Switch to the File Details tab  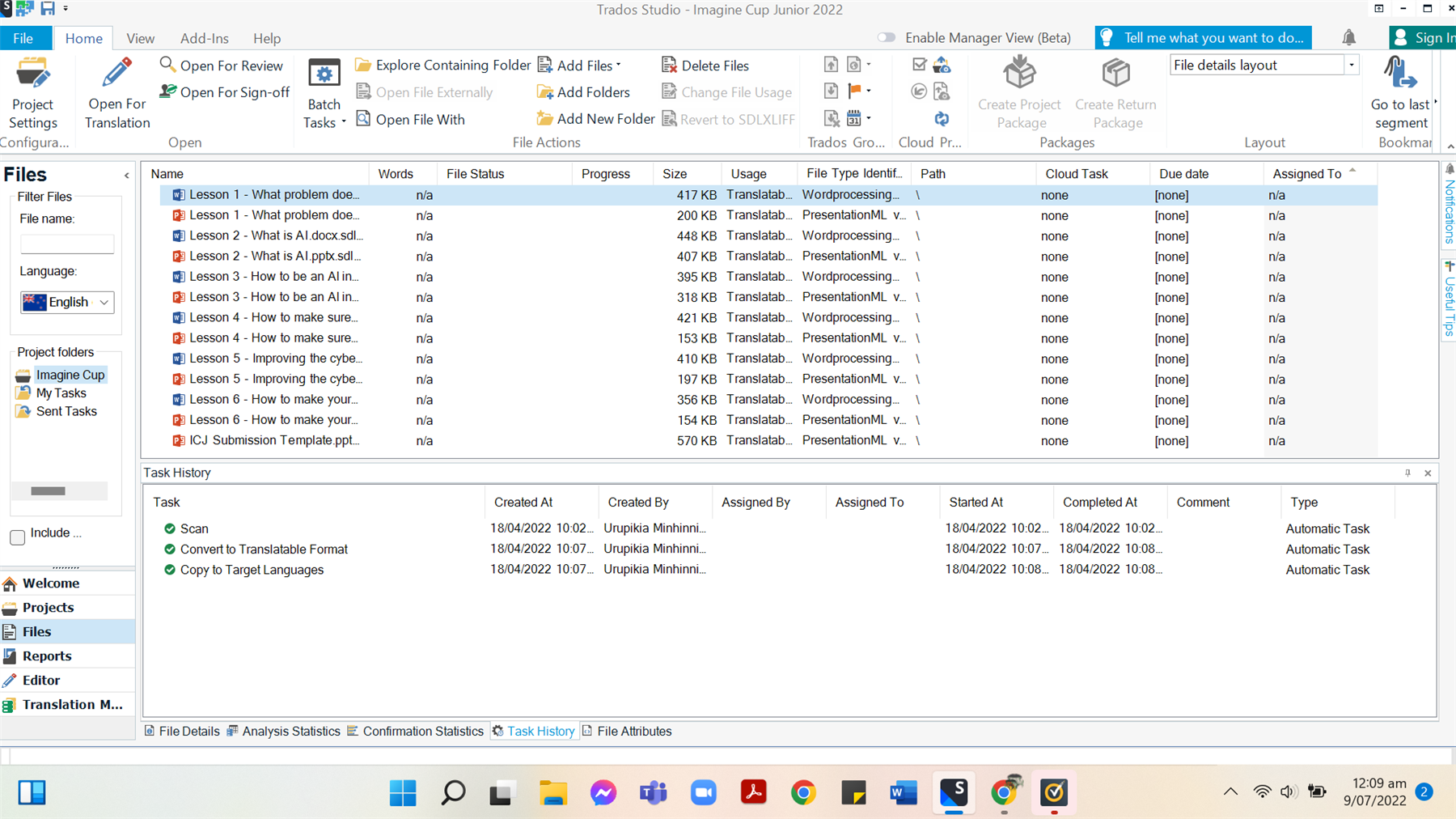pos(182,731)
